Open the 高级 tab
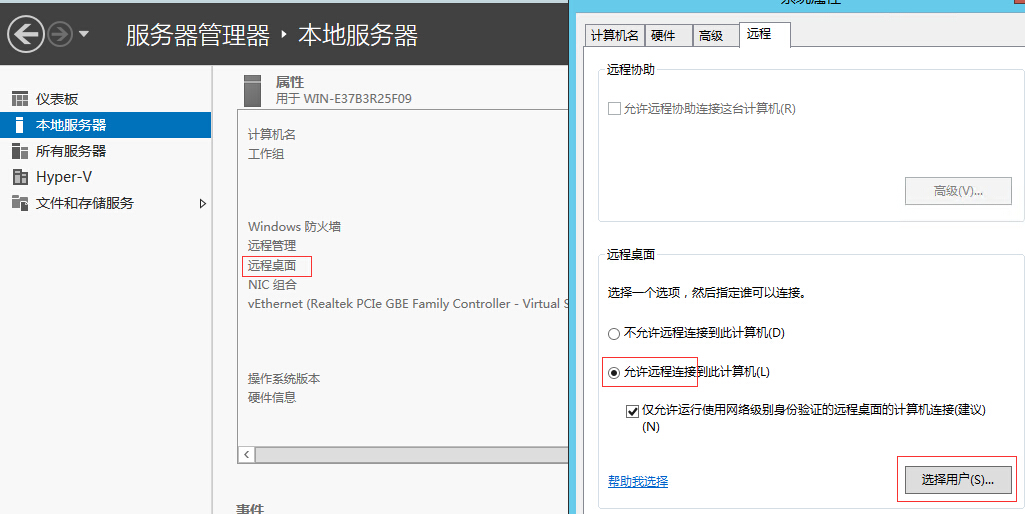The width and height of the screenshot is (1025, 514). pyautogui.click(x=711, y=35)
